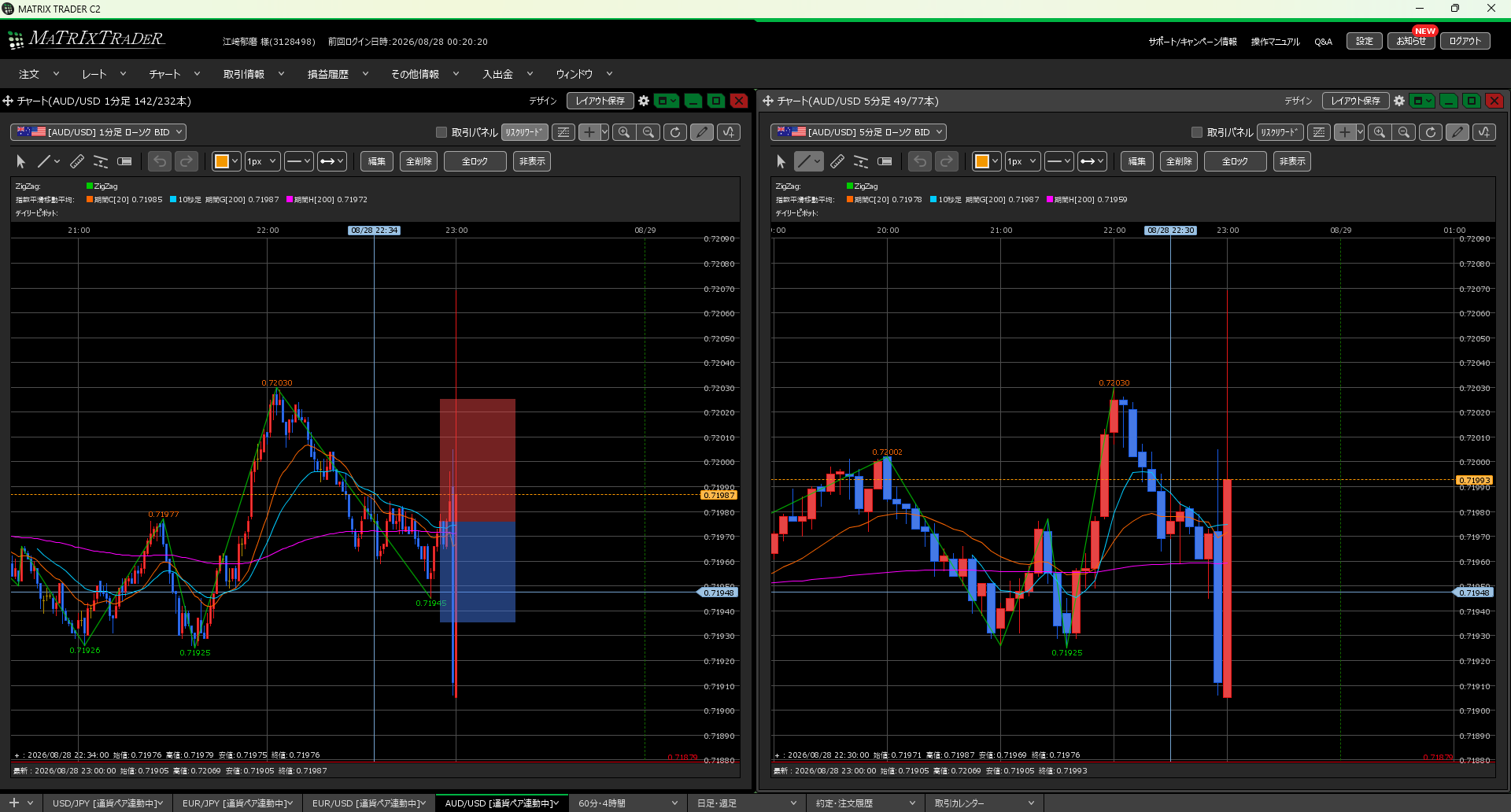Click 非表示 in the 1分足 chart toolbar
The height and width of the screenshot is (812, 1511).
(532, 161)
